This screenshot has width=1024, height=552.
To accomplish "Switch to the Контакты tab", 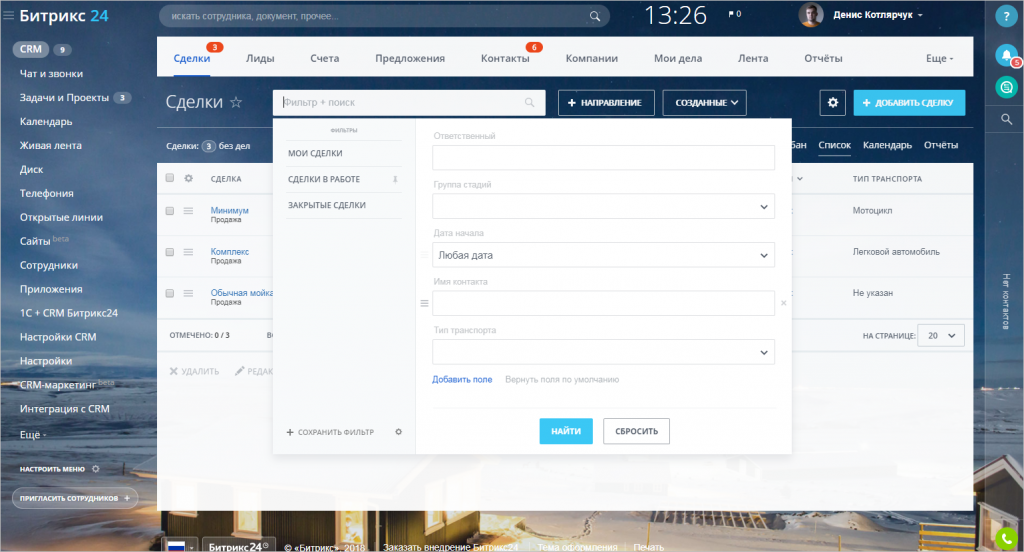I will click(505, 58).
